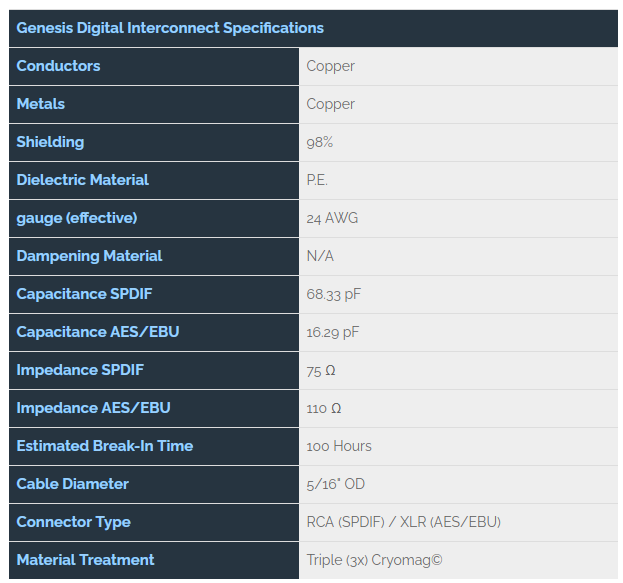The width and height of the screenshot is (623, 583).
Task: Click the 24 AWG value
Action: click(x=332, y=218)
